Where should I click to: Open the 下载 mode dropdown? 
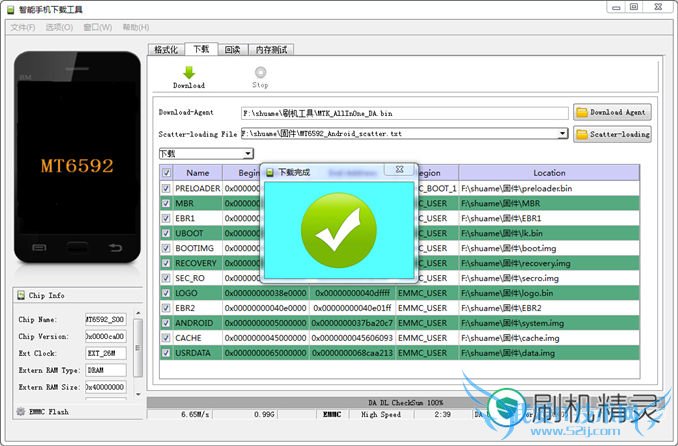pos(248,154)
